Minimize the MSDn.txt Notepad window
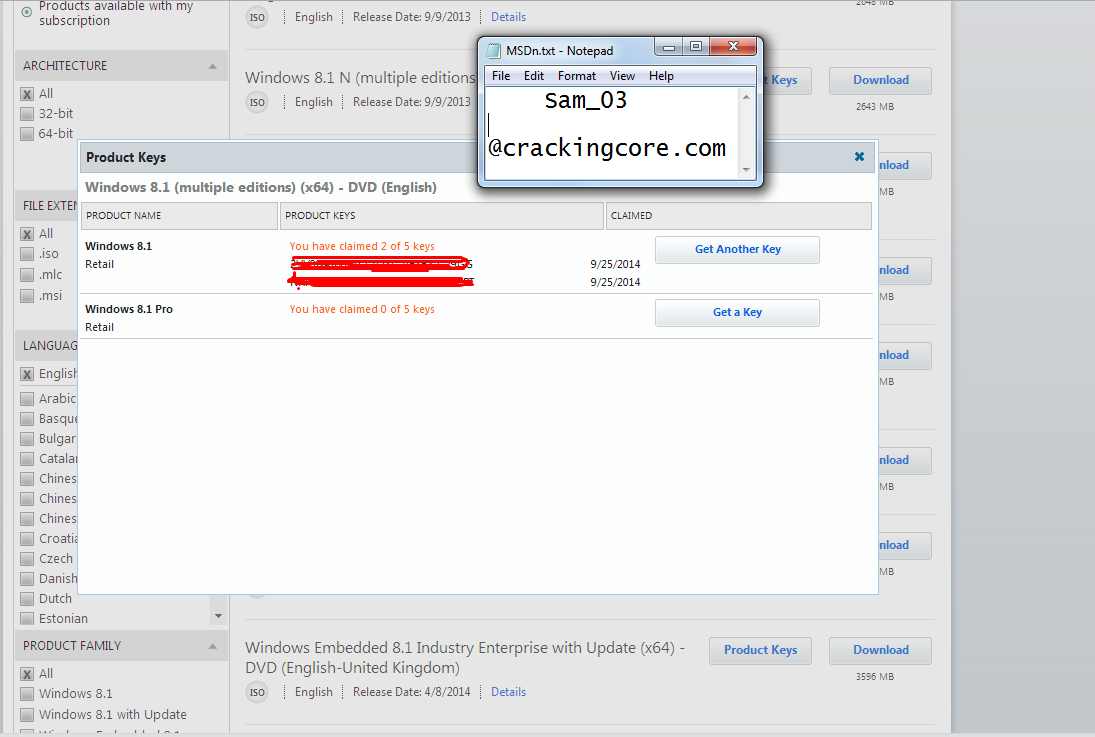This screenshot has height=737, width=1095. point(668,47)
